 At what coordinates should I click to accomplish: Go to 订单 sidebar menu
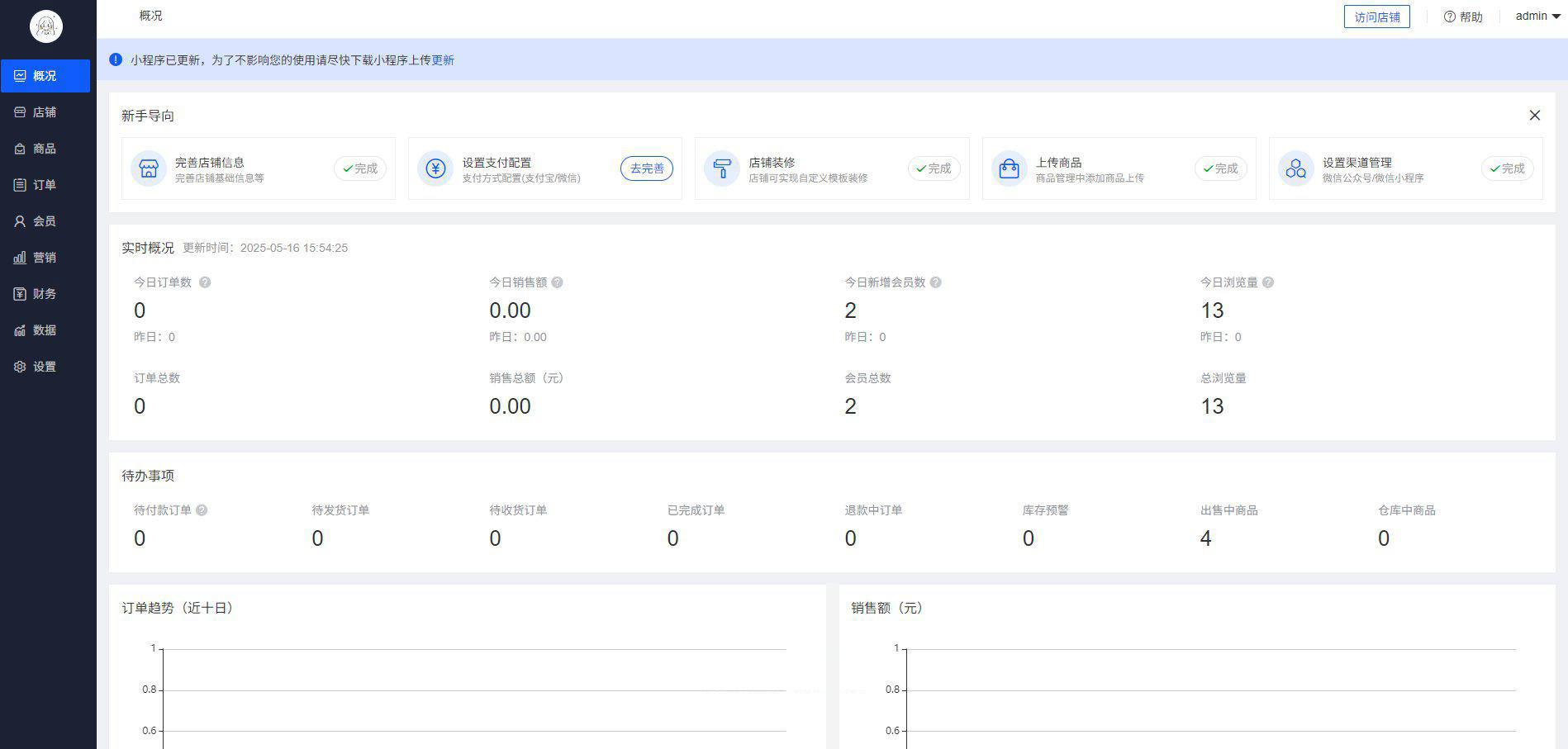[45, 185]
